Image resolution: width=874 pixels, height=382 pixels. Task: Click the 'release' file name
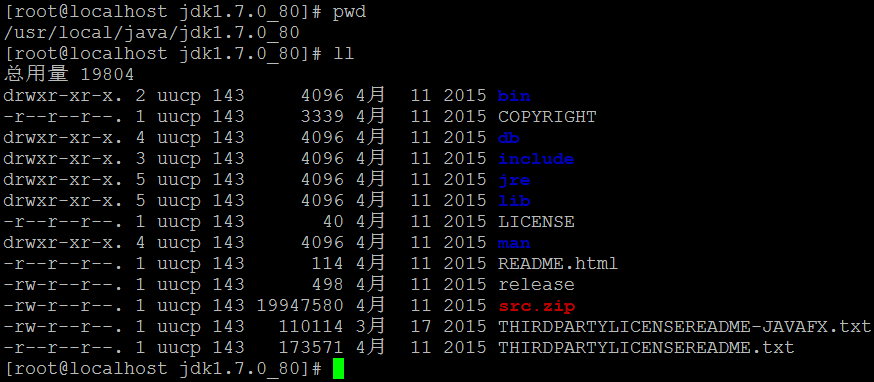[x=536, y=285]
